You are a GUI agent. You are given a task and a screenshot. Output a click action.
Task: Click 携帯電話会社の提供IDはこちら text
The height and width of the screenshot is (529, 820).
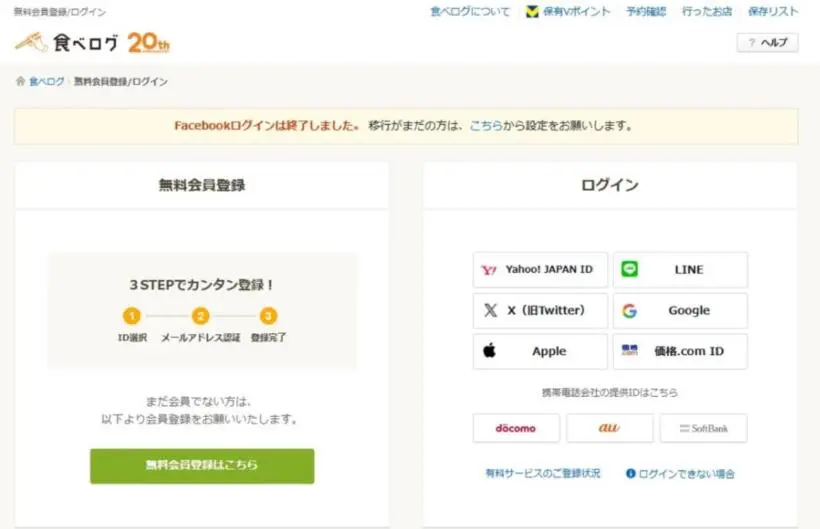click(610, 392)
